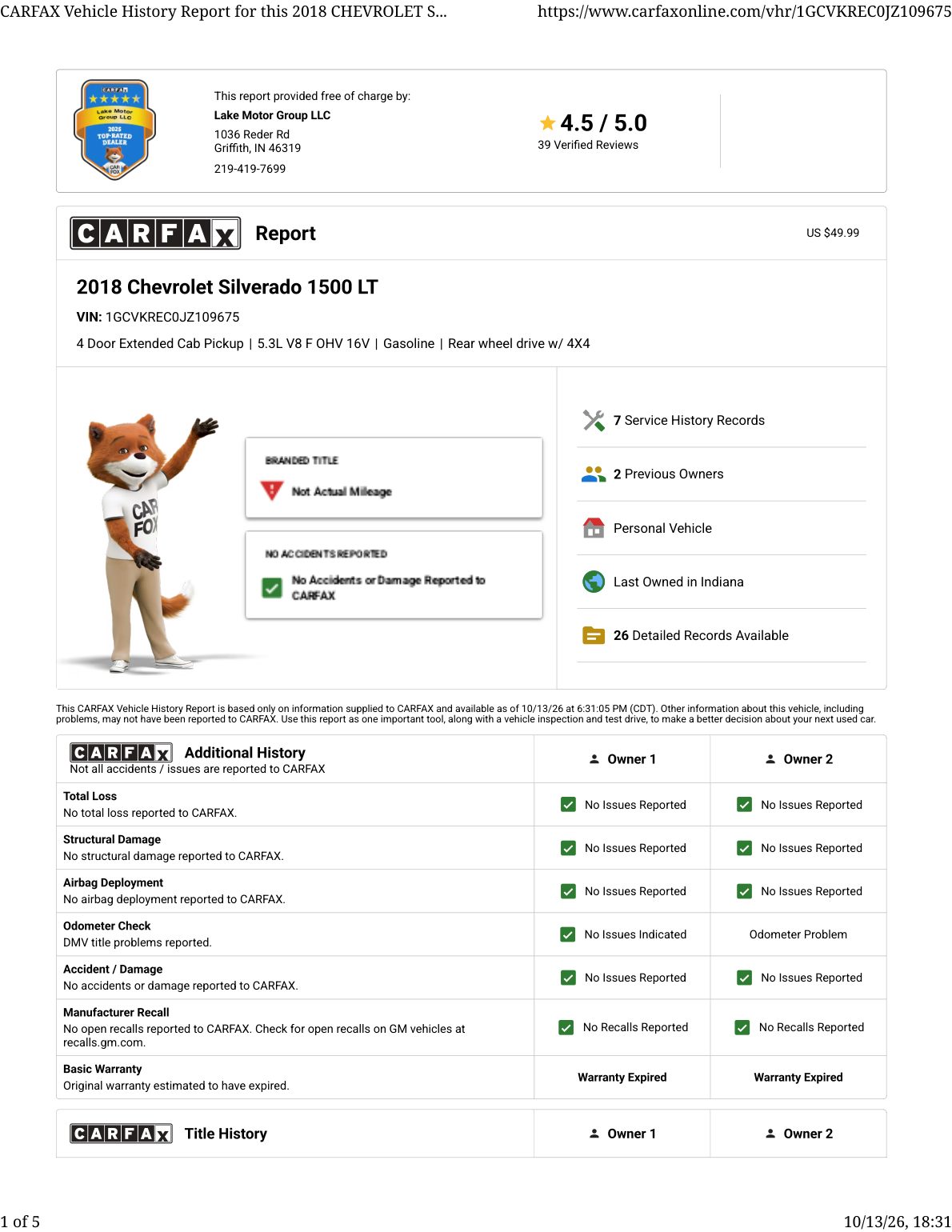The width and height of the screenshot is (952, 1232).
Task: Click Structural Damage check mark for Owner 2
Action: [x=744, y=848]
